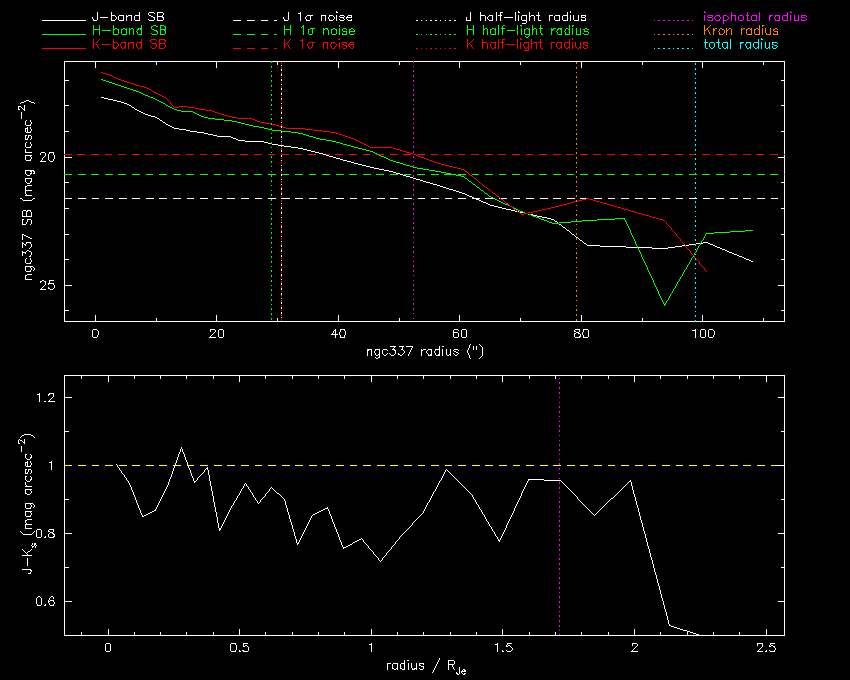Click the 'ngc337 radius' x-axis title
Viewport: 850px width, 680px height.
tap(425, 352)
